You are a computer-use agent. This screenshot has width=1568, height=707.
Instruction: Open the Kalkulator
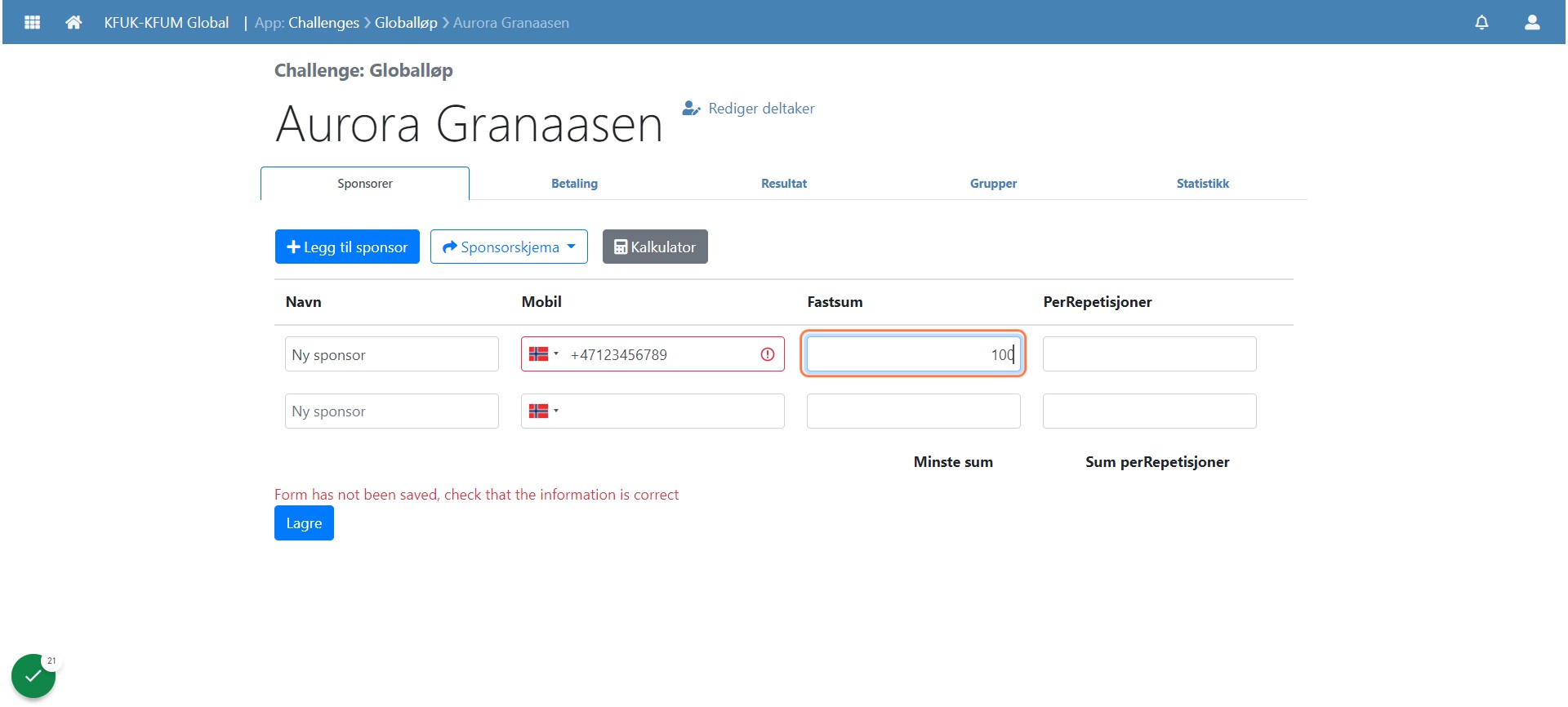tap(655, 247)
